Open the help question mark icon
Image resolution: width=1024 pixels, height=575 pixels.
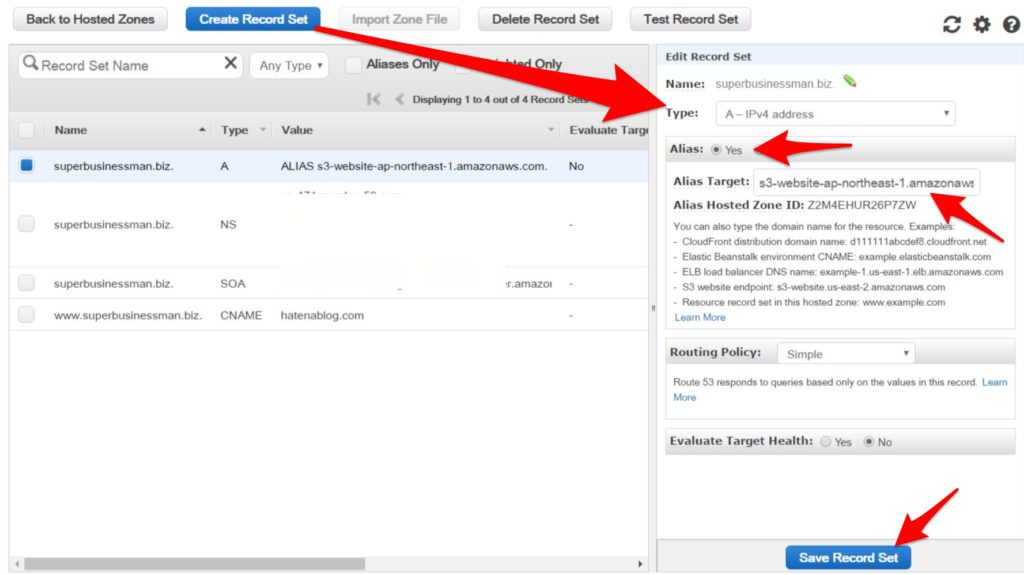point(1011,24)
